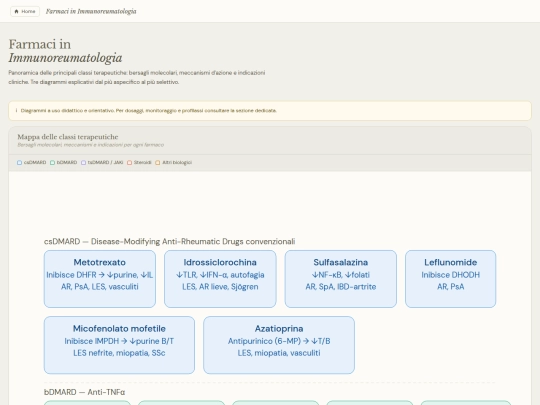
Task: Select the Micofenolato mofetile card title
Action: (x=119, y=329)
